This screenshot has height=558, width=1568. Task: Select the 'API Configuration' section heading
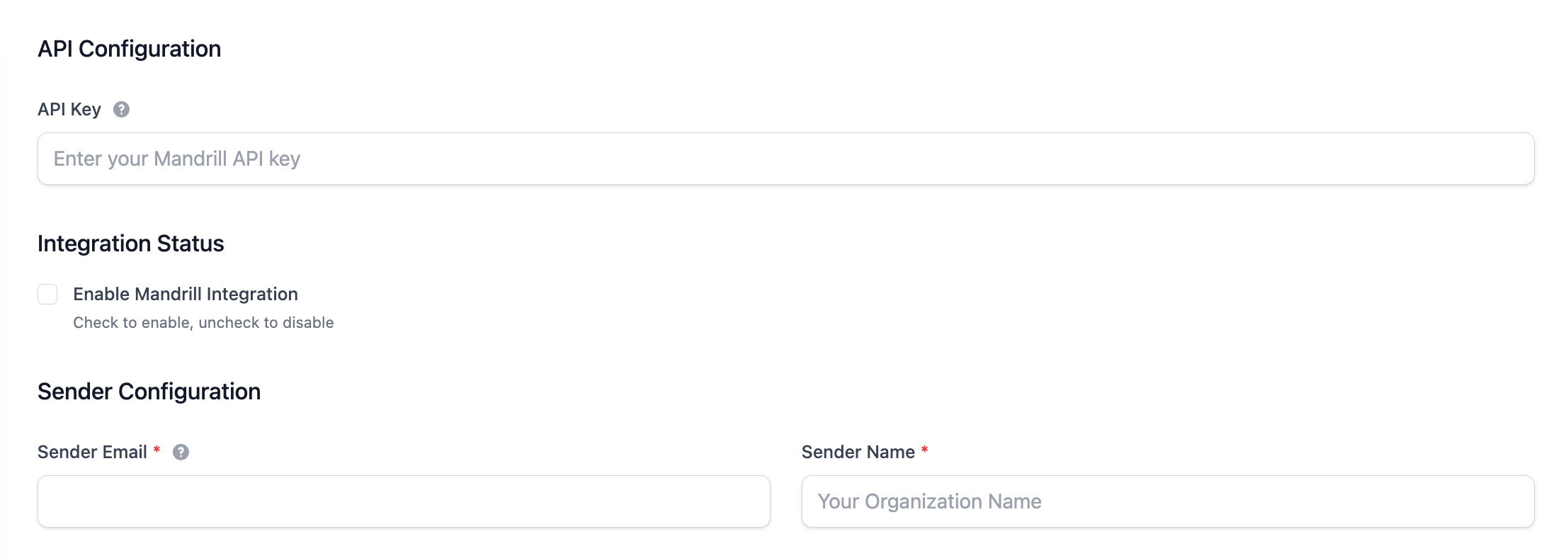130,49
